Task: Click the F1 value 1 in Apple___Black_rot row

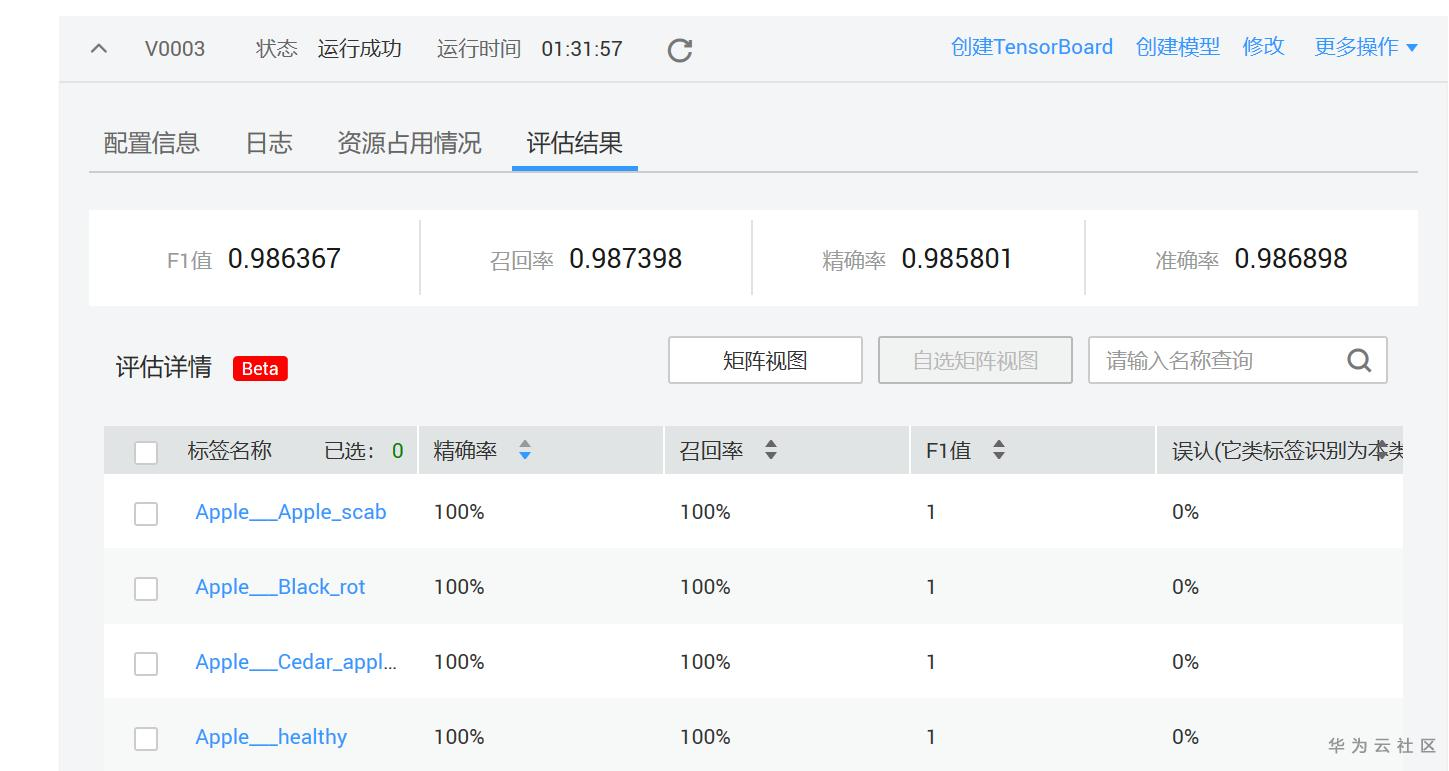Action: click(x=931, y=587)
